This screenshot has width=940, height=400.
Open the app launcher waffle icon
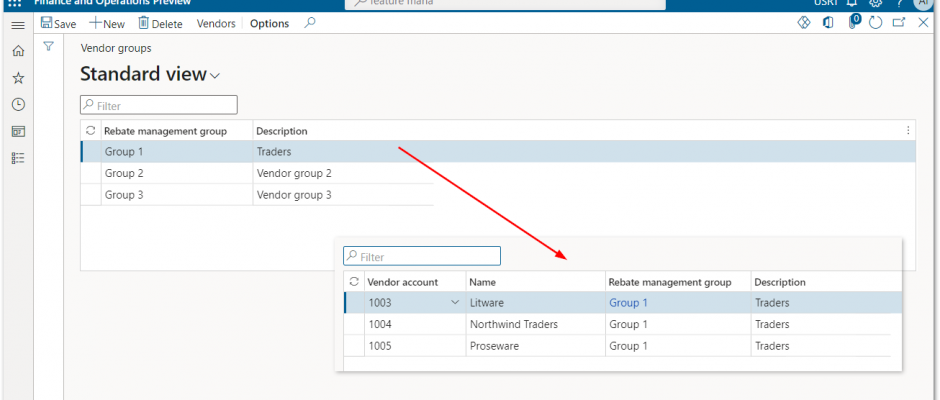point(16,3)
